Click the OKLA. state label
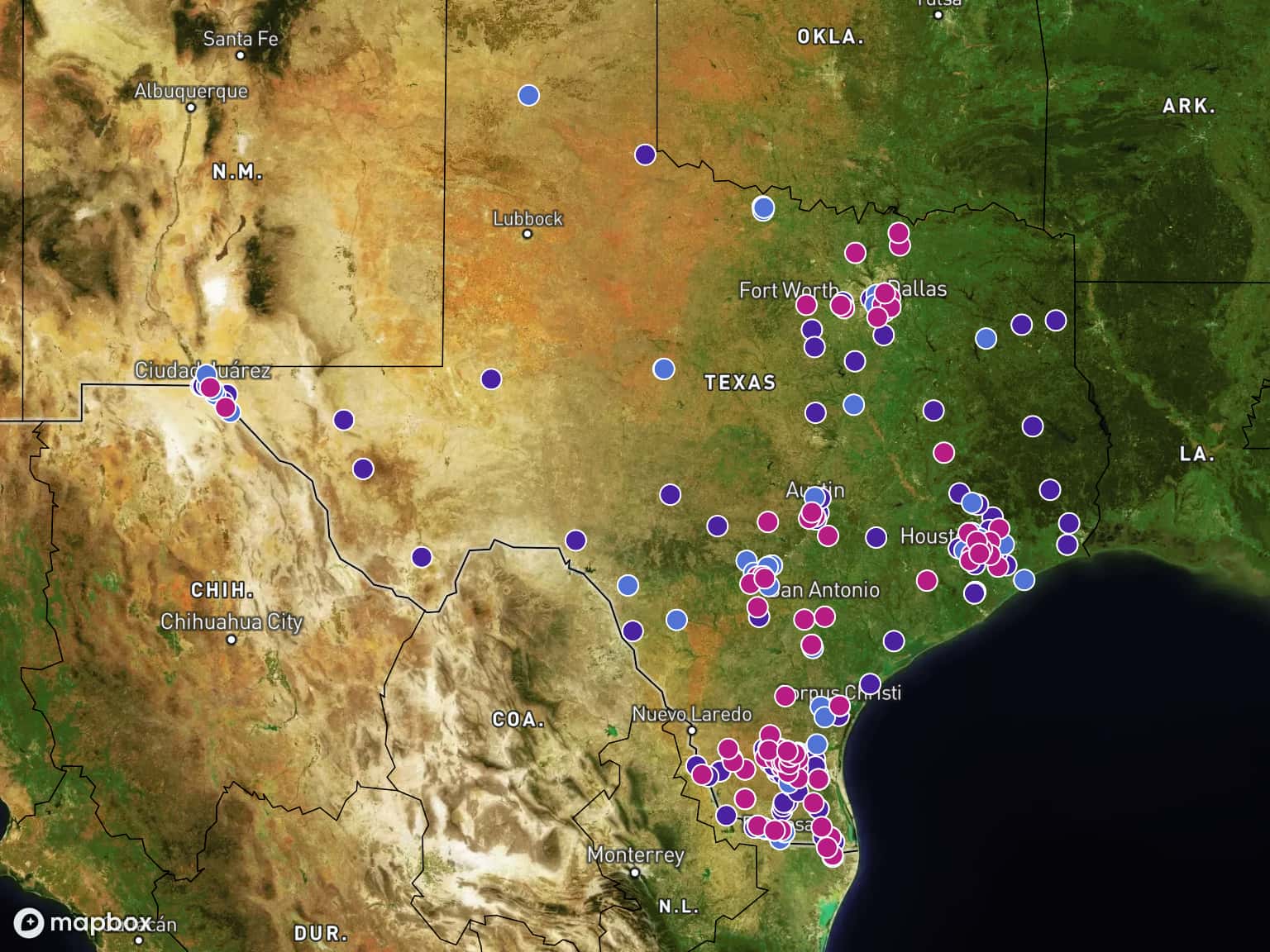 tap(830, 37)
